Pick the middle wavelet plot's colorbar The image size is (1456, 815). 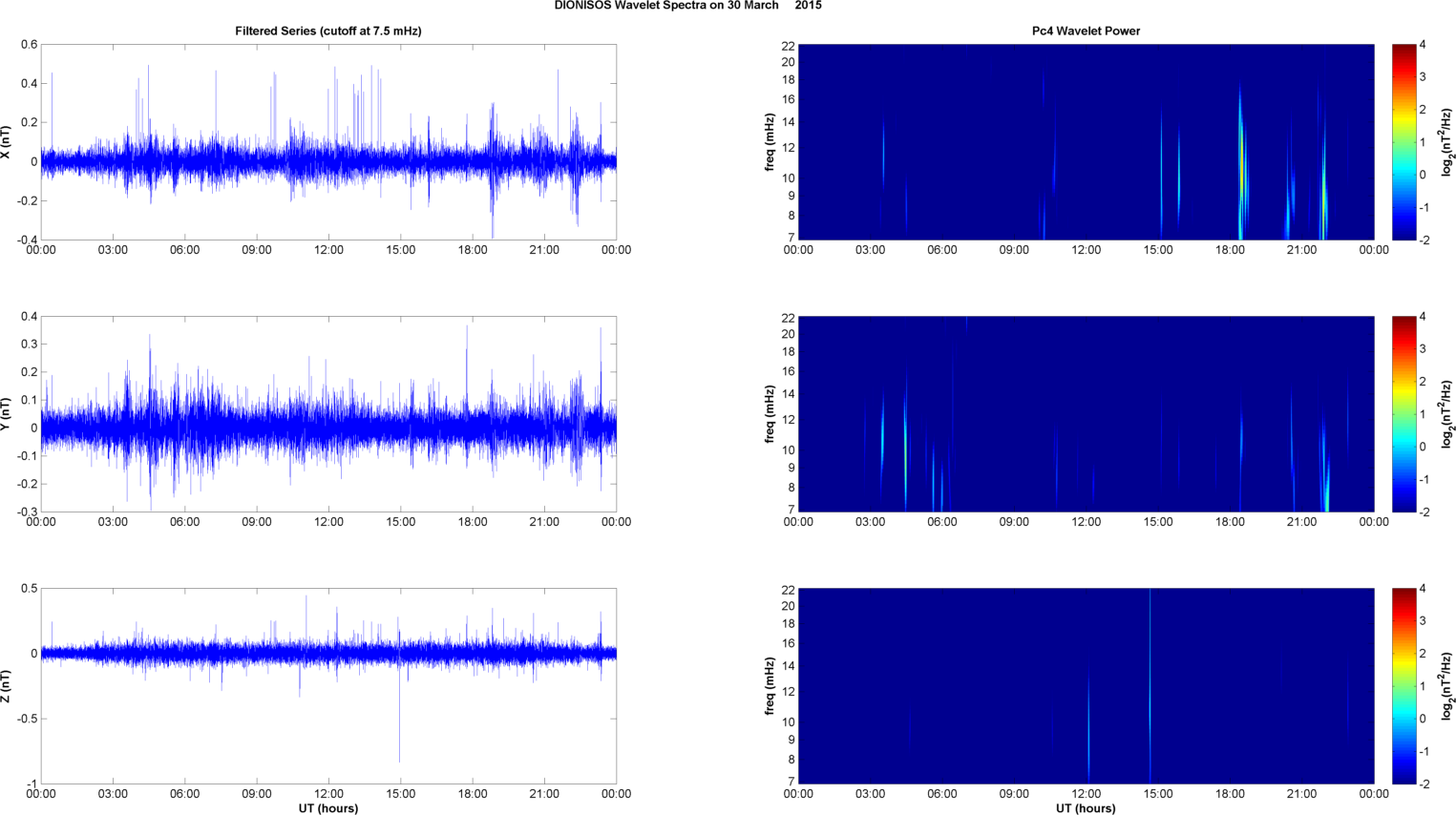point(1403,414)
